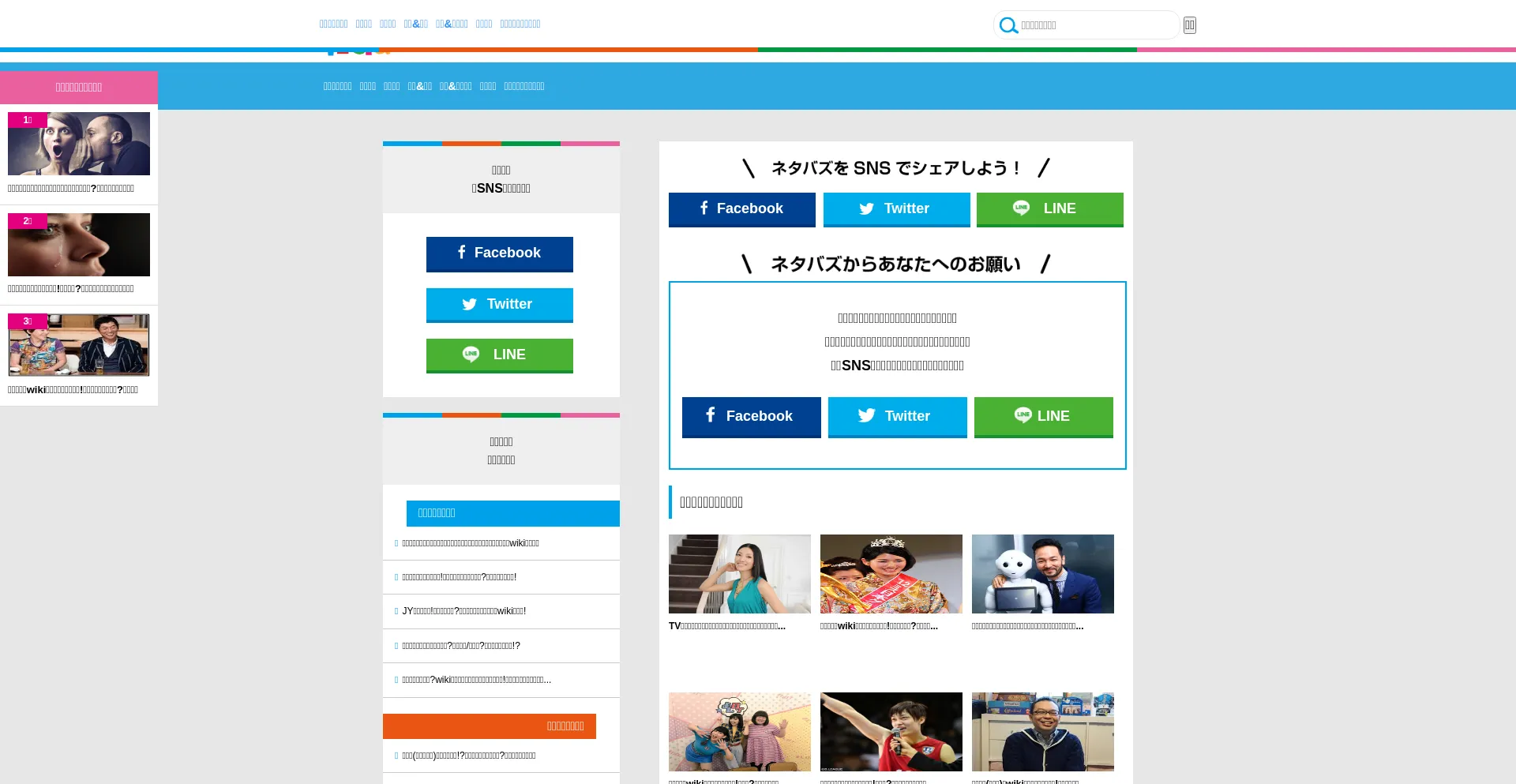Image resolution: width=1516 pixels, height=784 pixels.
Task: Click the Twitter bird icon in the sidebar
Action: 470,303
